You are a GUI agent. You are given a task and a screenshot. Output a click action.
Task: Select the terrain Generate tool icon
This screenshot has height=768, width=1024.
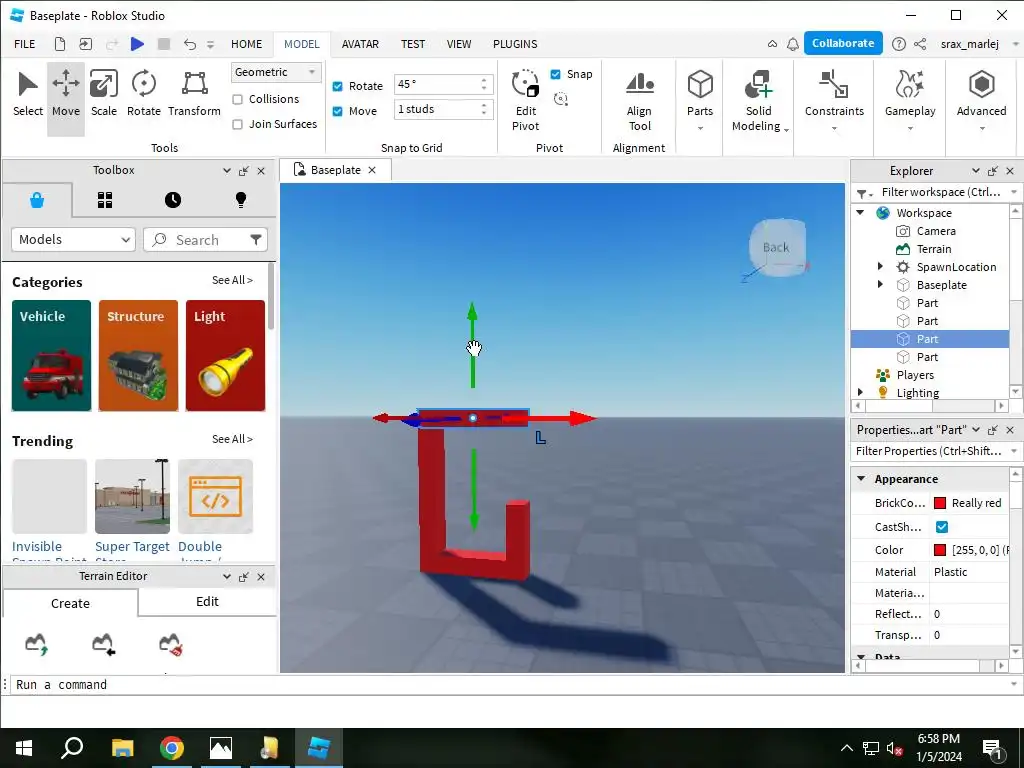point(37,644)
